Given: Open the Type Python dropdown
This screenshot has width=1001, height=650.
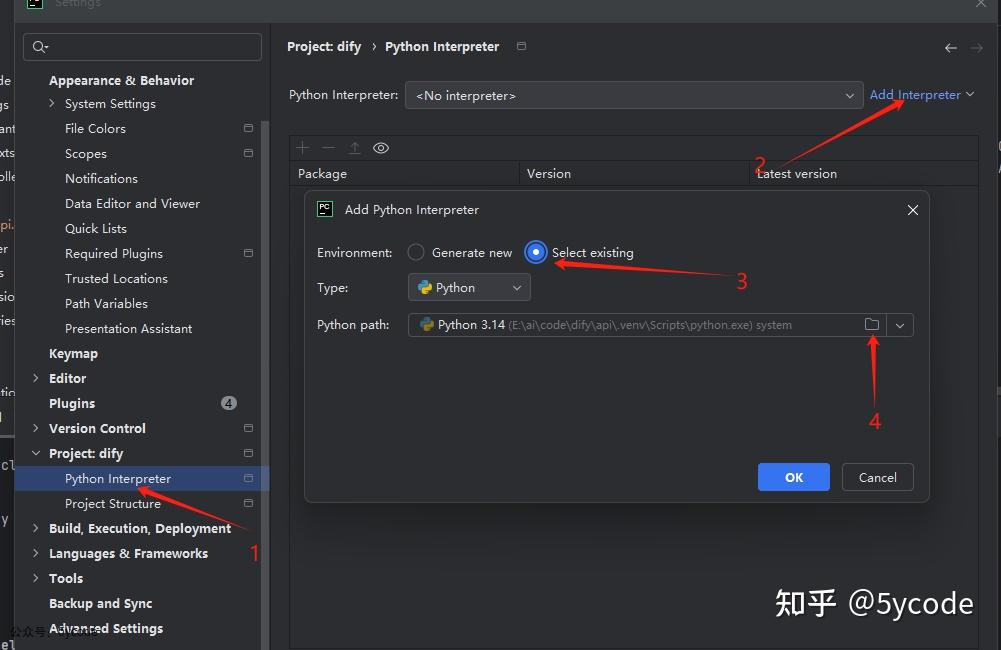Looking at the screenshot, I should [x=469, y=287].
